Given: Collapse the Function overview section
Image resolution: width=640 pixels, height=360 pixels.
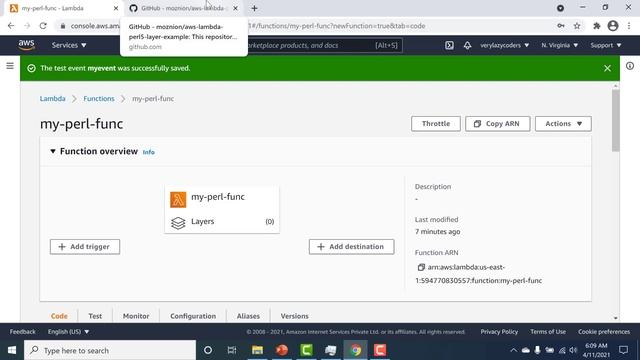Looking at the screenshot, I should pos(53,151).
